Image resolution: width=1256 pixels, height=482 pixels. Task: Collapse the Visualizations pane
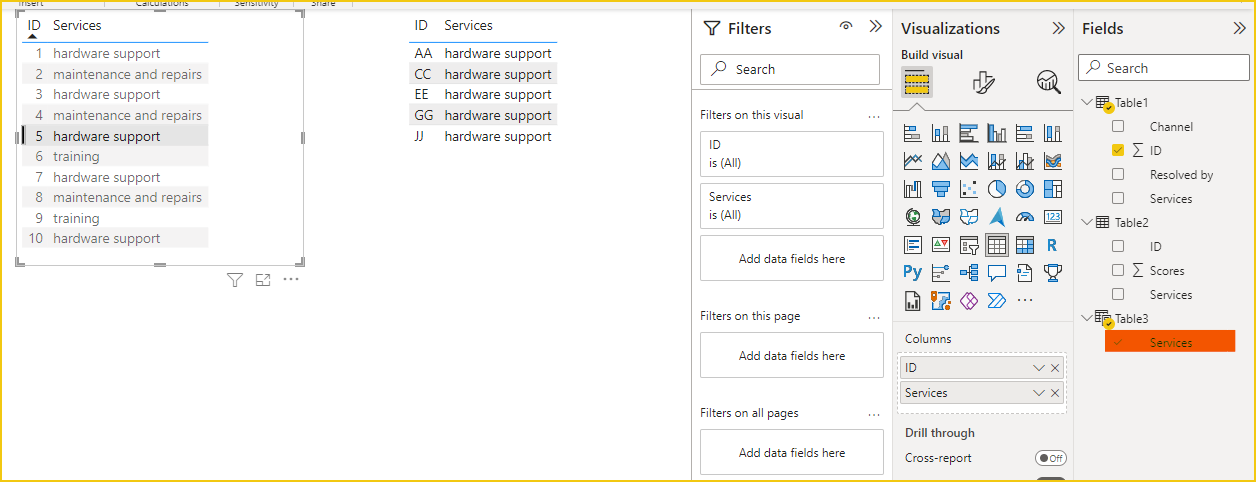1058,28
